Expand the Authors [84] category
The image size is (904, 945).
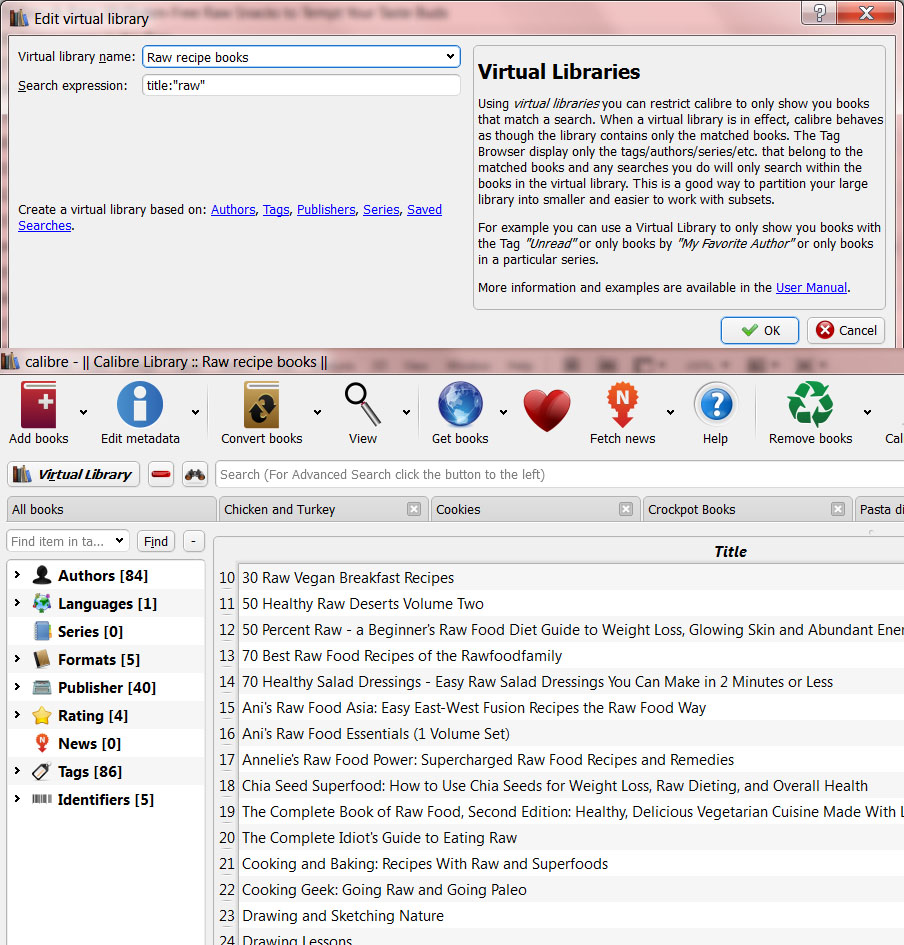point(17,575)
